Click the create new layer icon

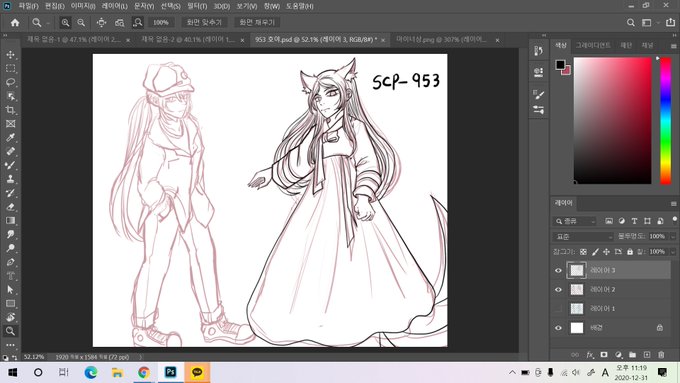point(647,355)
